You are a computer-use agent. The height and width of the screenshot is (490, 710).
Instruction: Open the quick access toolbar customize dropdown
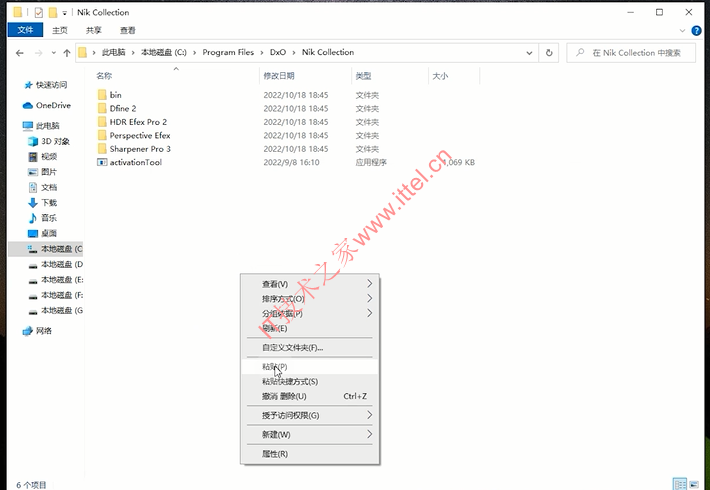pyautogui.click(x=64, y=13)
